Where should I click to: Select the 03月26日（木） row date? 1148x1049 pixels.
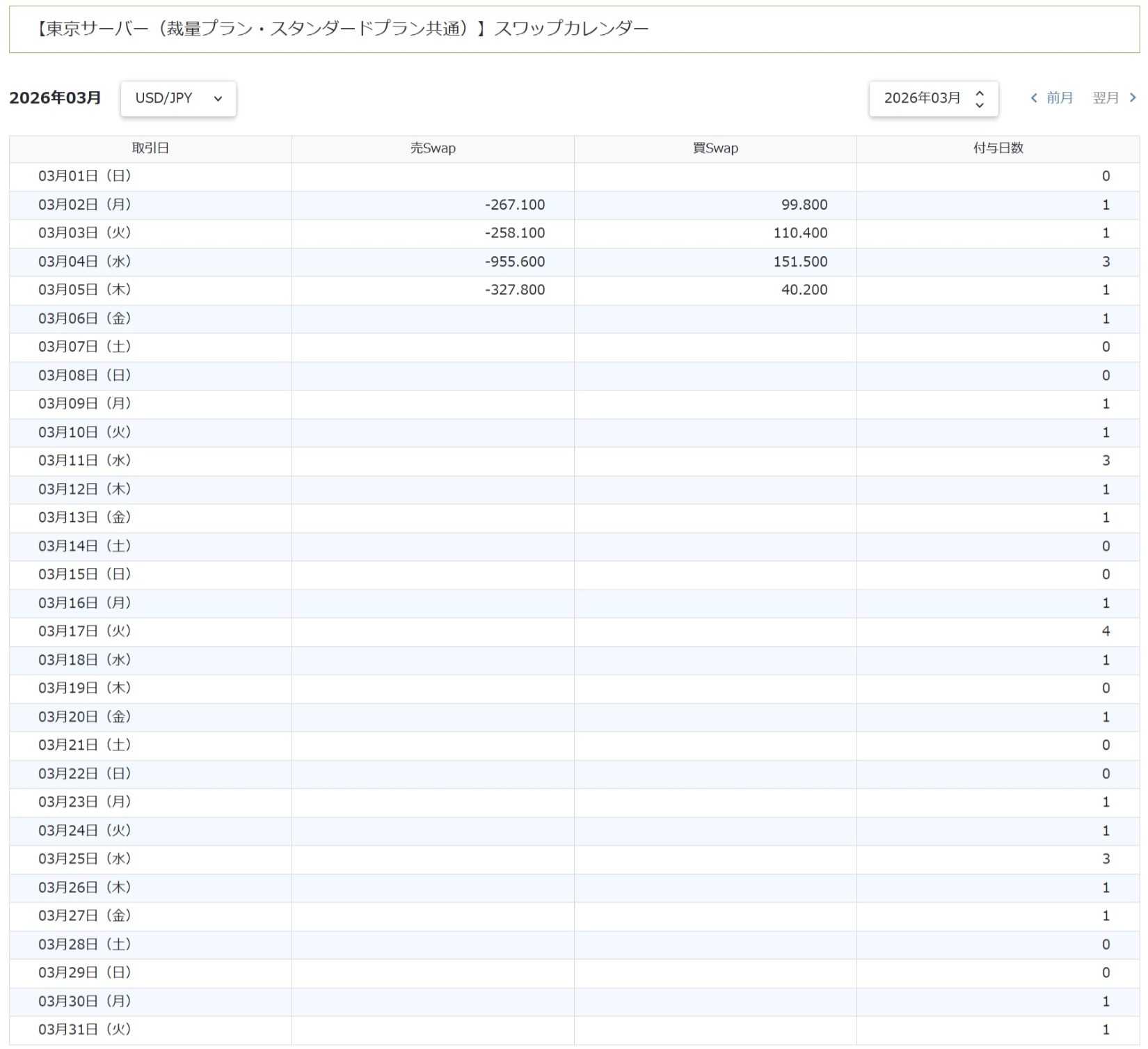pos(85,888)
